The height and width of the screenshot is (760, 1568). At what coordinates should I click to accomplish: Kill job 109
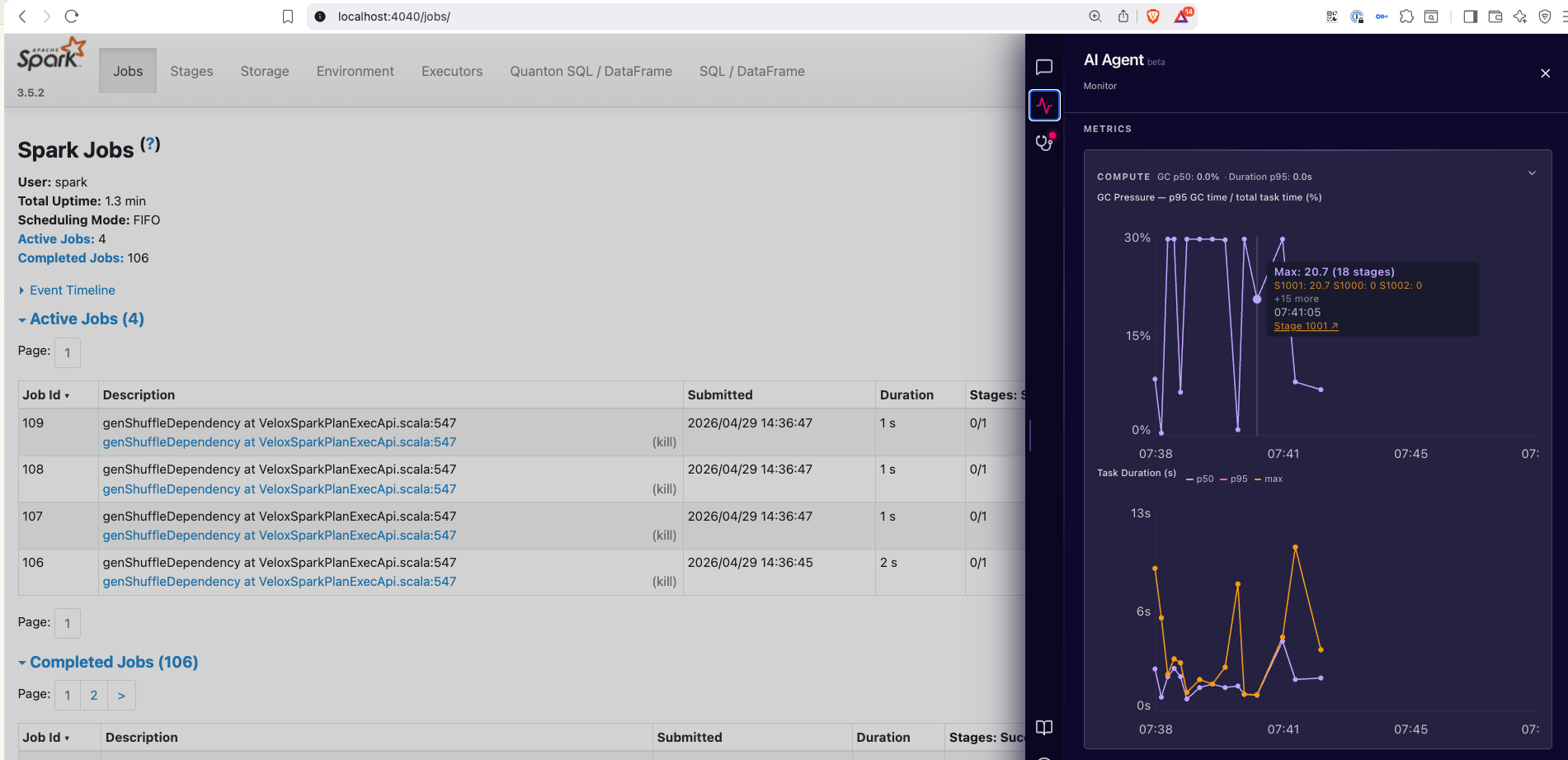tap(665, 442)
